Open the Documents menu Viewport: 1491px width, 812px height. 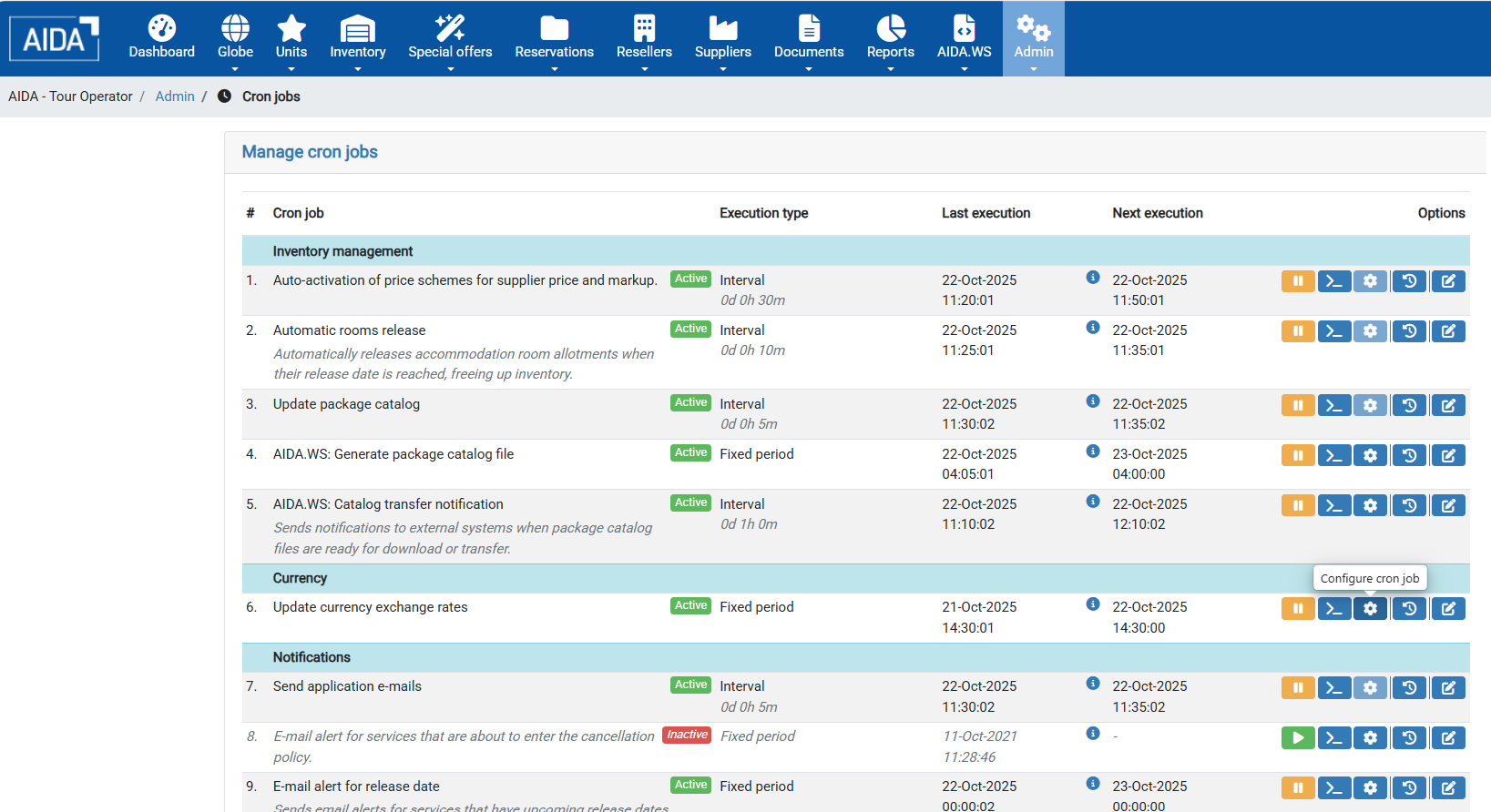pyautogui.click(x=809, y=39)
